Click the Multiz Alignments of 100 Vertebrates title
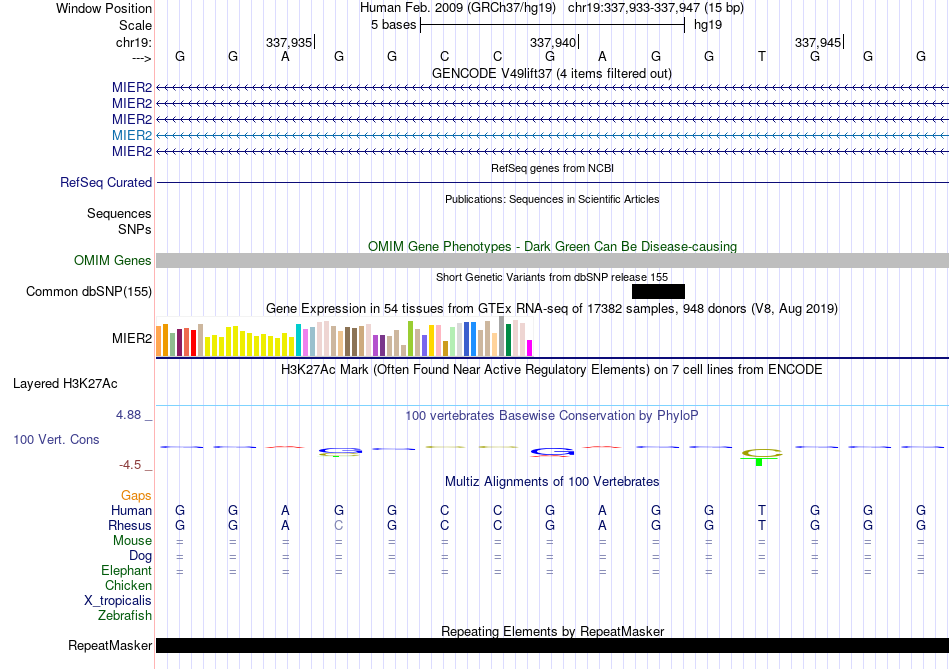This screenshot has height=669, width=950. point(551,482)
